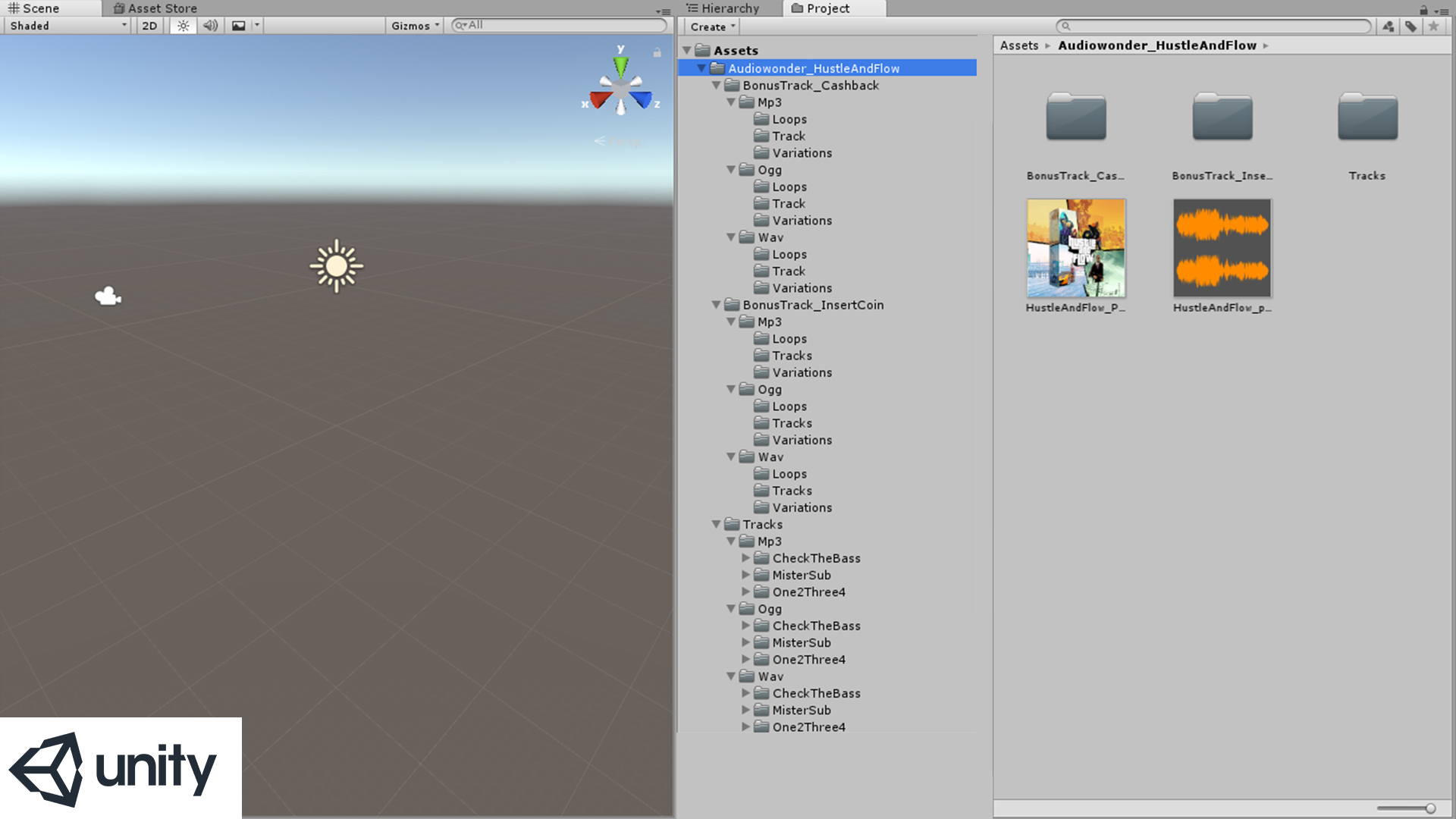Viewport: 1456px width, 819px height.
Task: Open Gizmos dropdown menu
Action: pyautogui.click(x=415, y=26)
